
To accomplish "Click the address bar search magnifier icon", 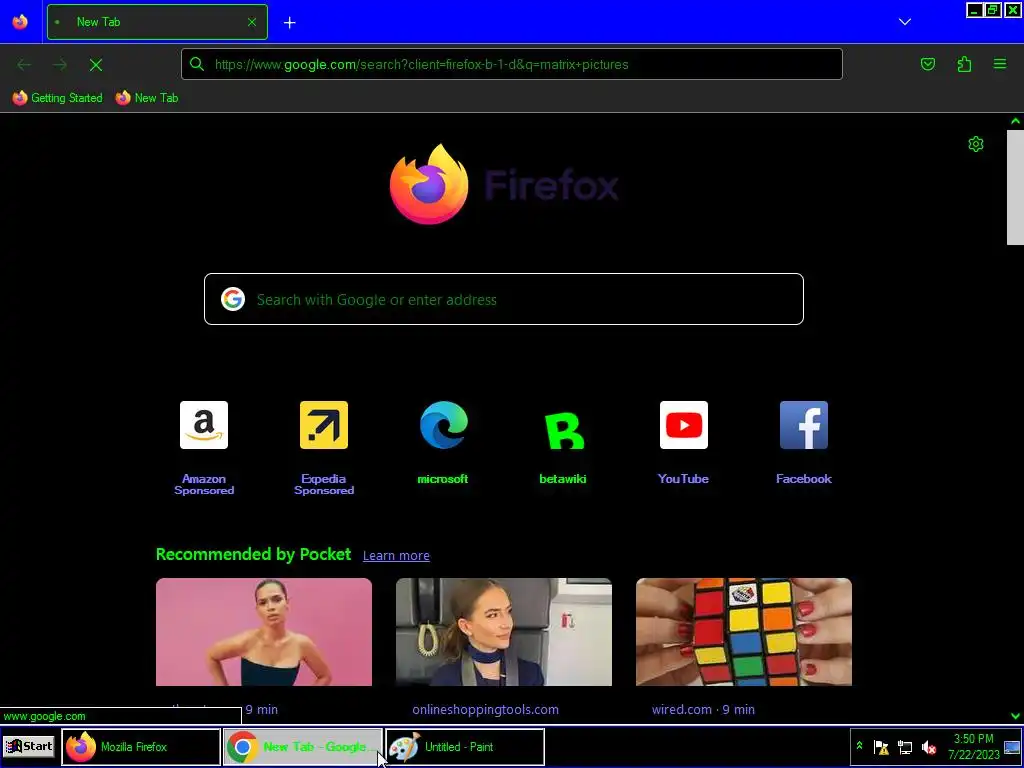I will point(197,64).
